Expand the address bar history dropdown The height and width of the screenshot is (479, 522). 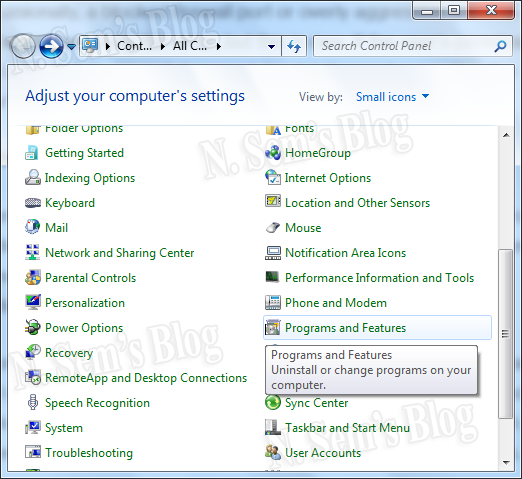(272, 47)
